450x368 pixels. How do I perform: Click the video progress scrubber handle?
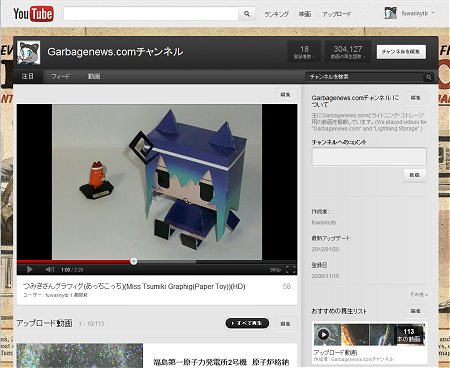[x=134, y=261]
